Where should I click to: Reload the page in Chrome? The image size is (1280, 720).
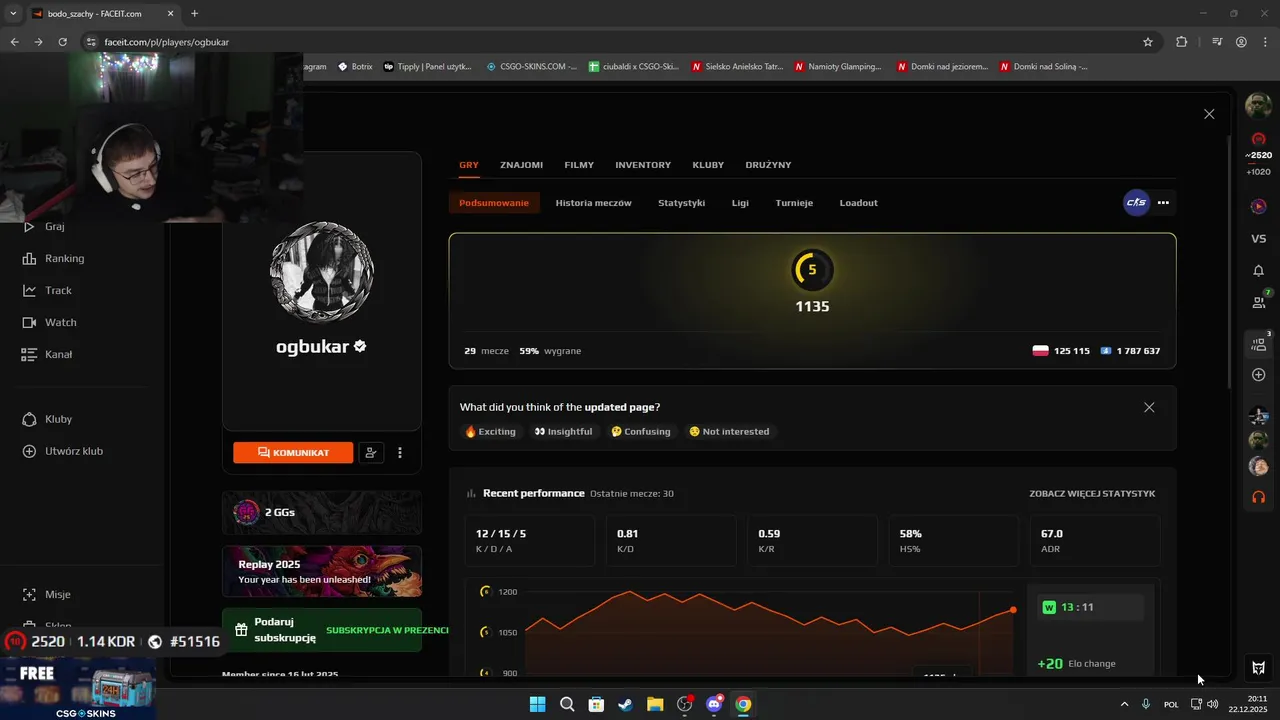[62, 42]
